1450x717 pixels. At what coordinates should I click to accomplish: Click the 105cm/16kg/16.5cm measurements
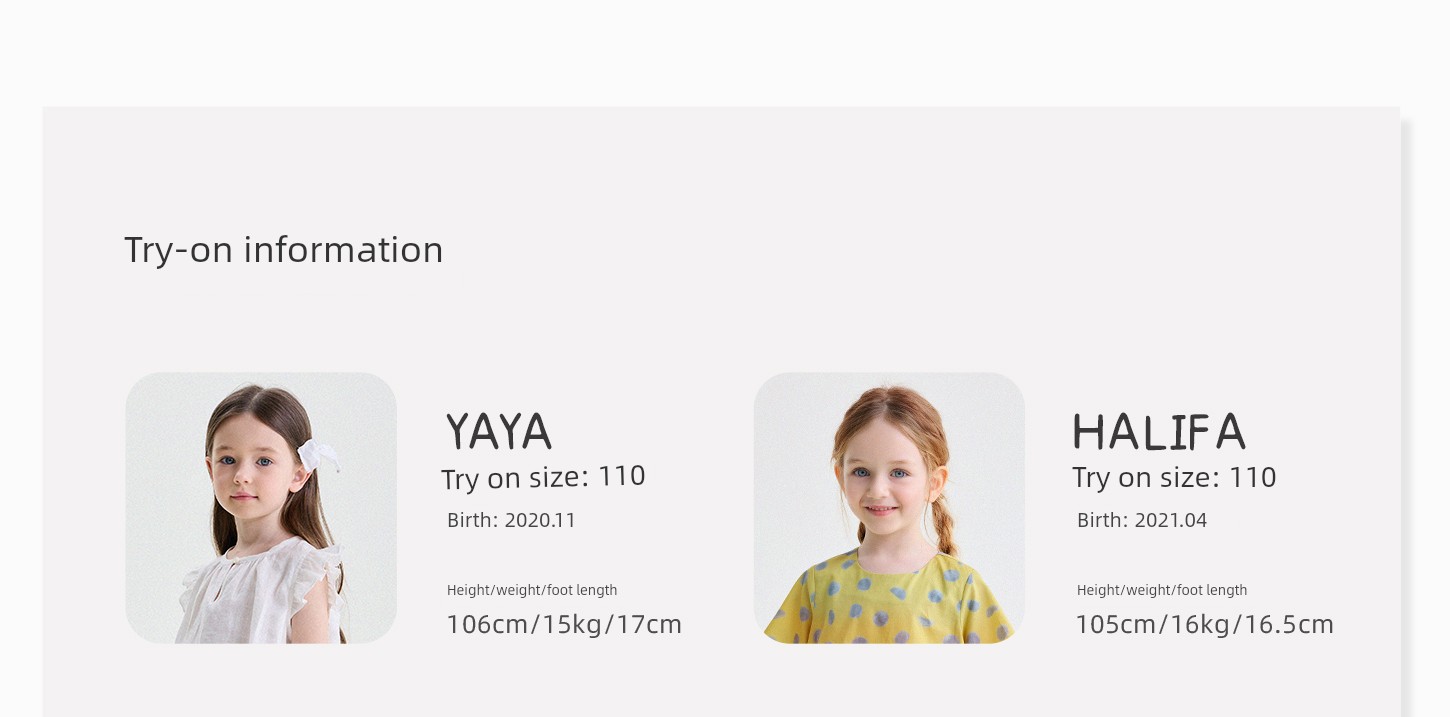point(1205,625)
